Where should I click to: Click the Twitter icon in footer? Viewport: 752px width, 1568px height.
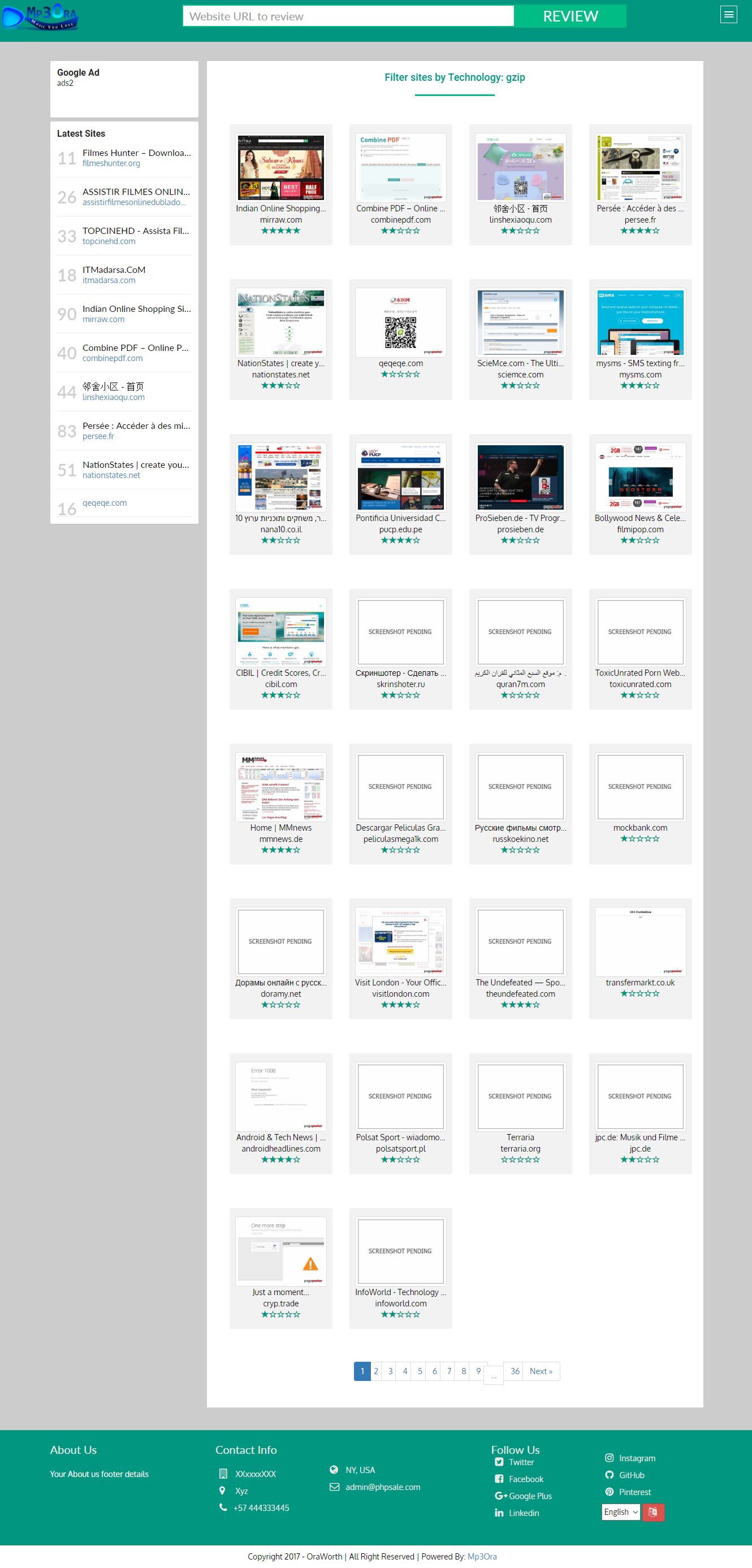pos(499,1461)
